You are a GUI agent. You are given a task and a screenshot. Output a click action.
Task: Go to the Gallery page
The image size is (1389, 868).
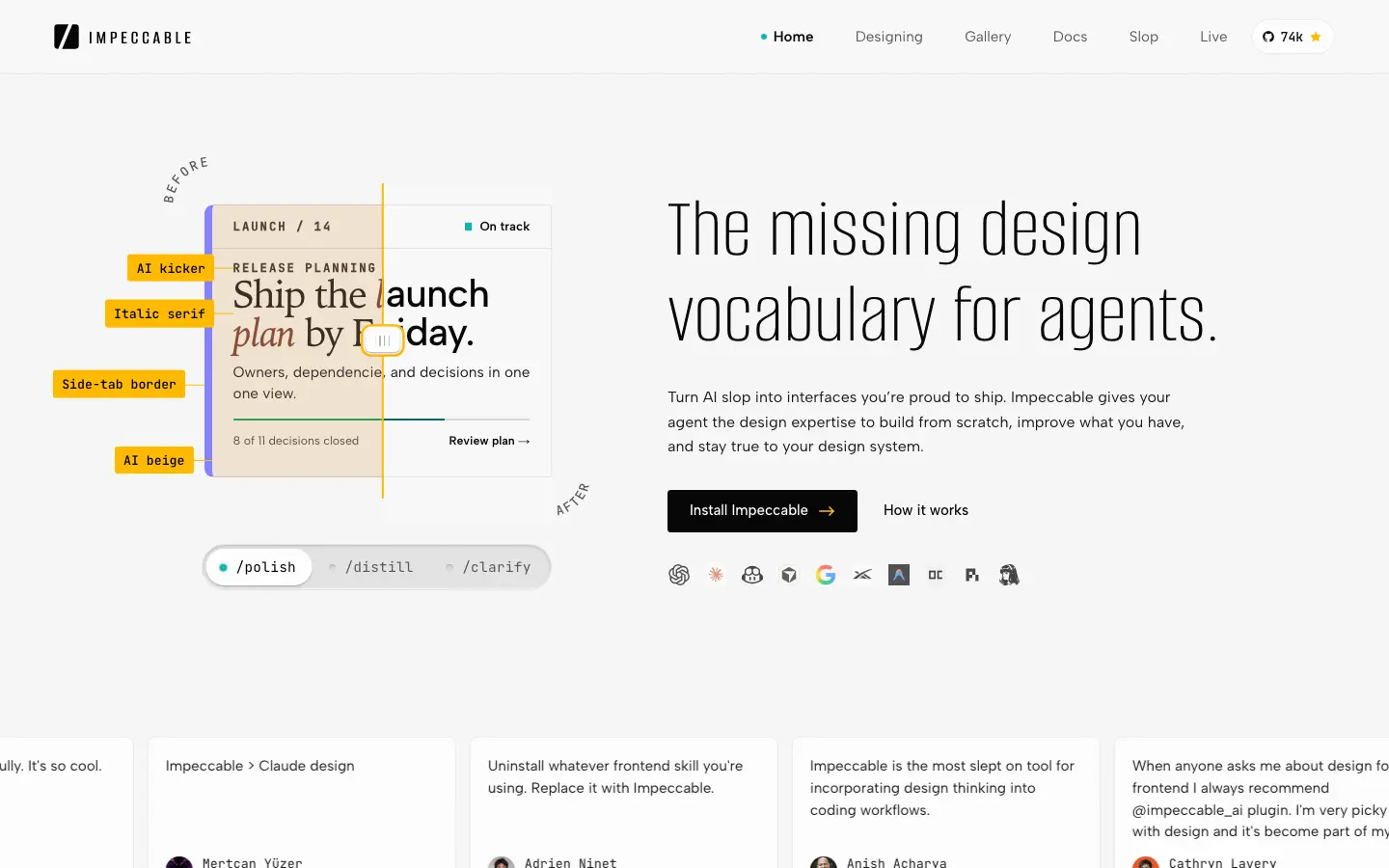(988, 37)
